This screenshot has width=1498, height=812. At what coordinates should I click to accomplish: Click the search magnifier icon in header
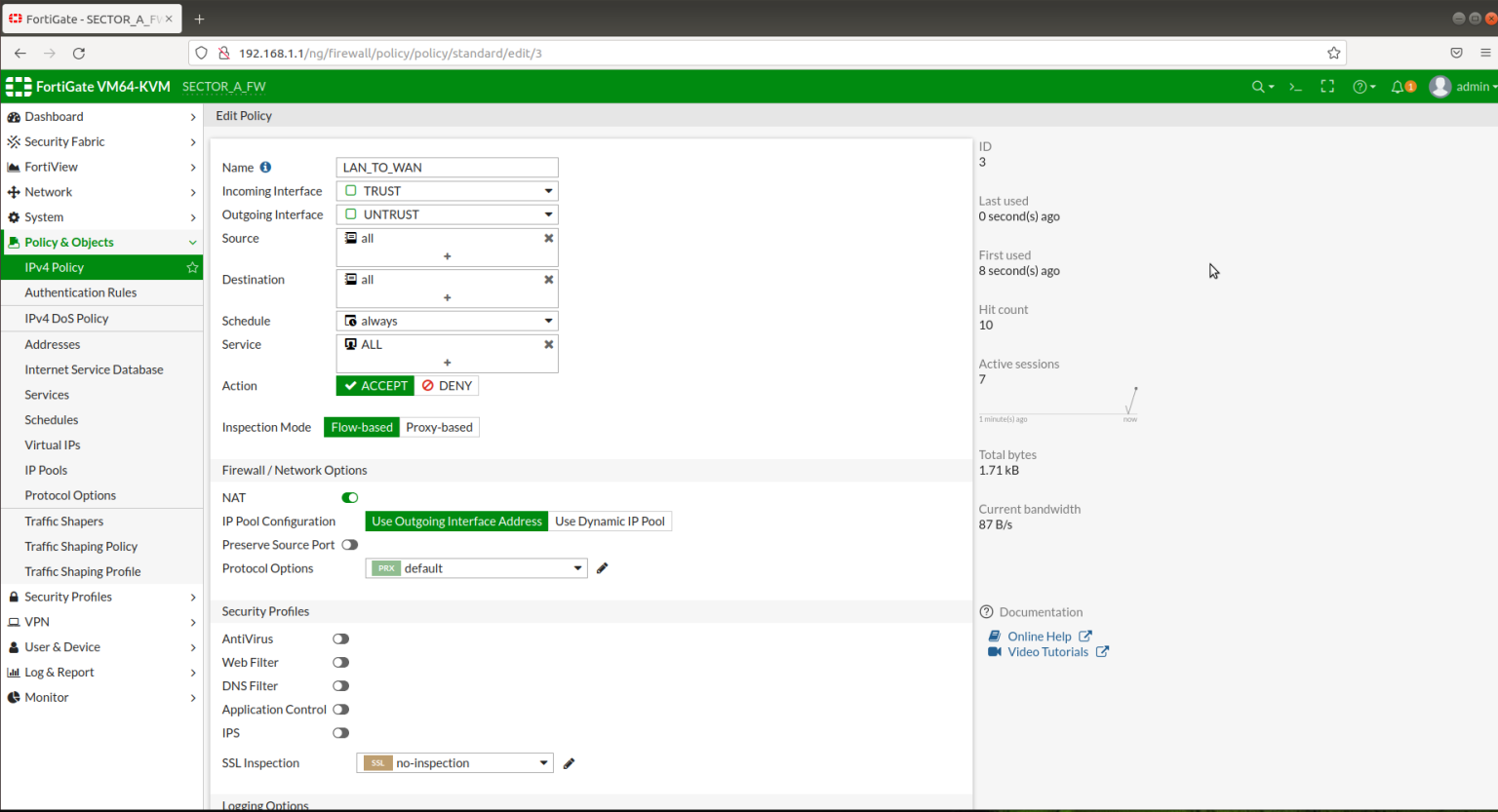pyautogui.click(x=1257, y=87)
